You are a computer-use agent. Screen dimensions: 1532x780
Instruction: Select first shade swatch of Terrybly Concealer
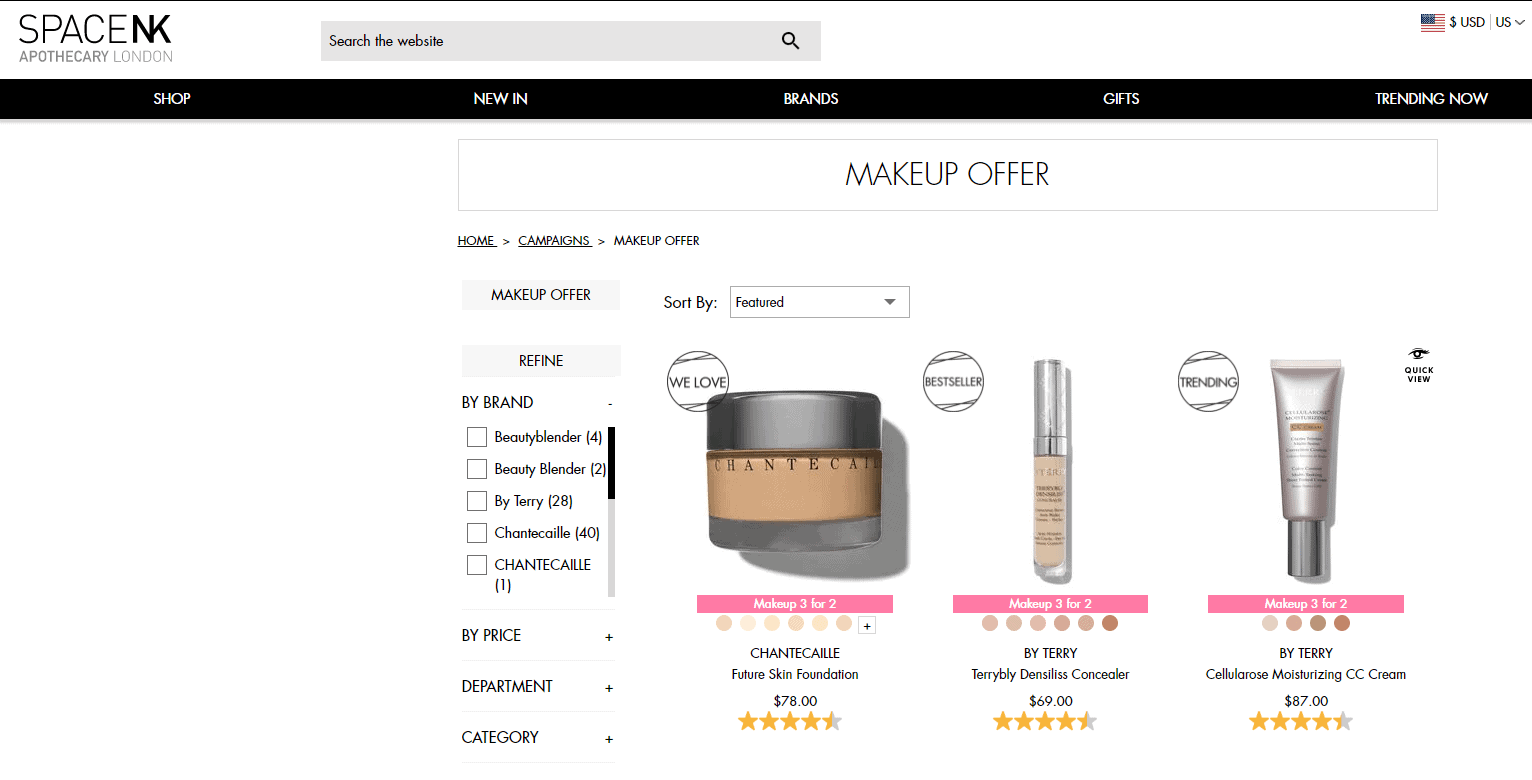[x=990, y=623]
